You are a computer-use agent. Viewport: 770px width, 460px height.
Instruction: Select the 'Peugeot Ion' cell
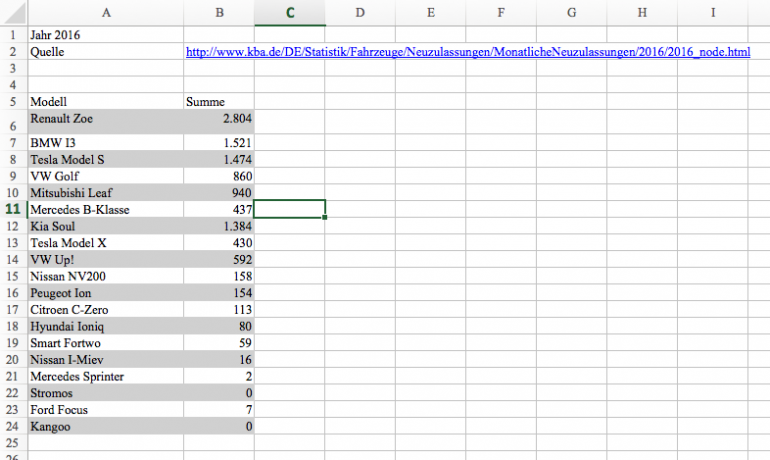click(x=106, y=293)
